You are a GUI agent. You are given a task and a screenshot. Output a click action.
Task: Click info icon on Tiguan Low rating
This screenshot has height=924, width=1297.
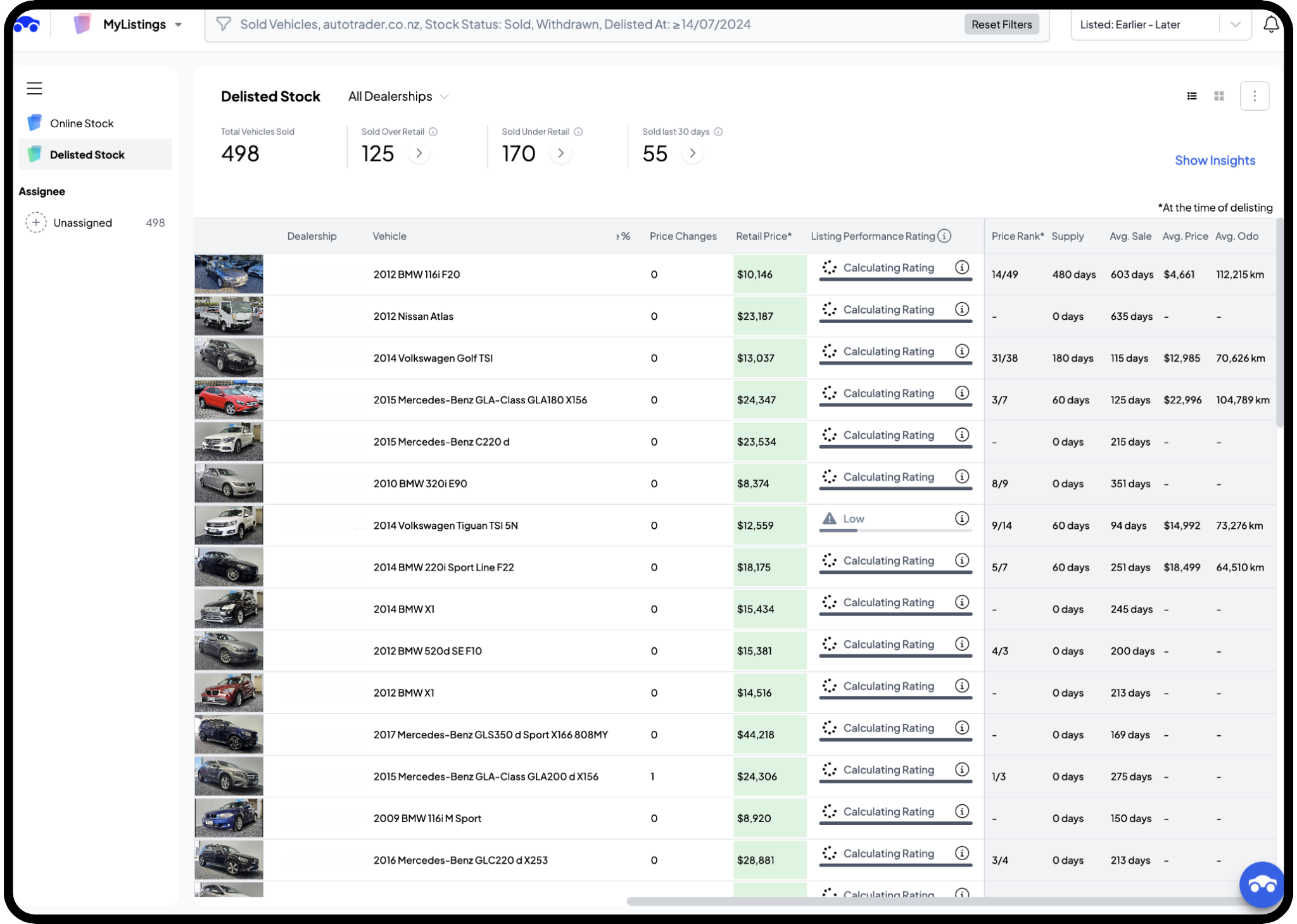[x=962, y=519]
